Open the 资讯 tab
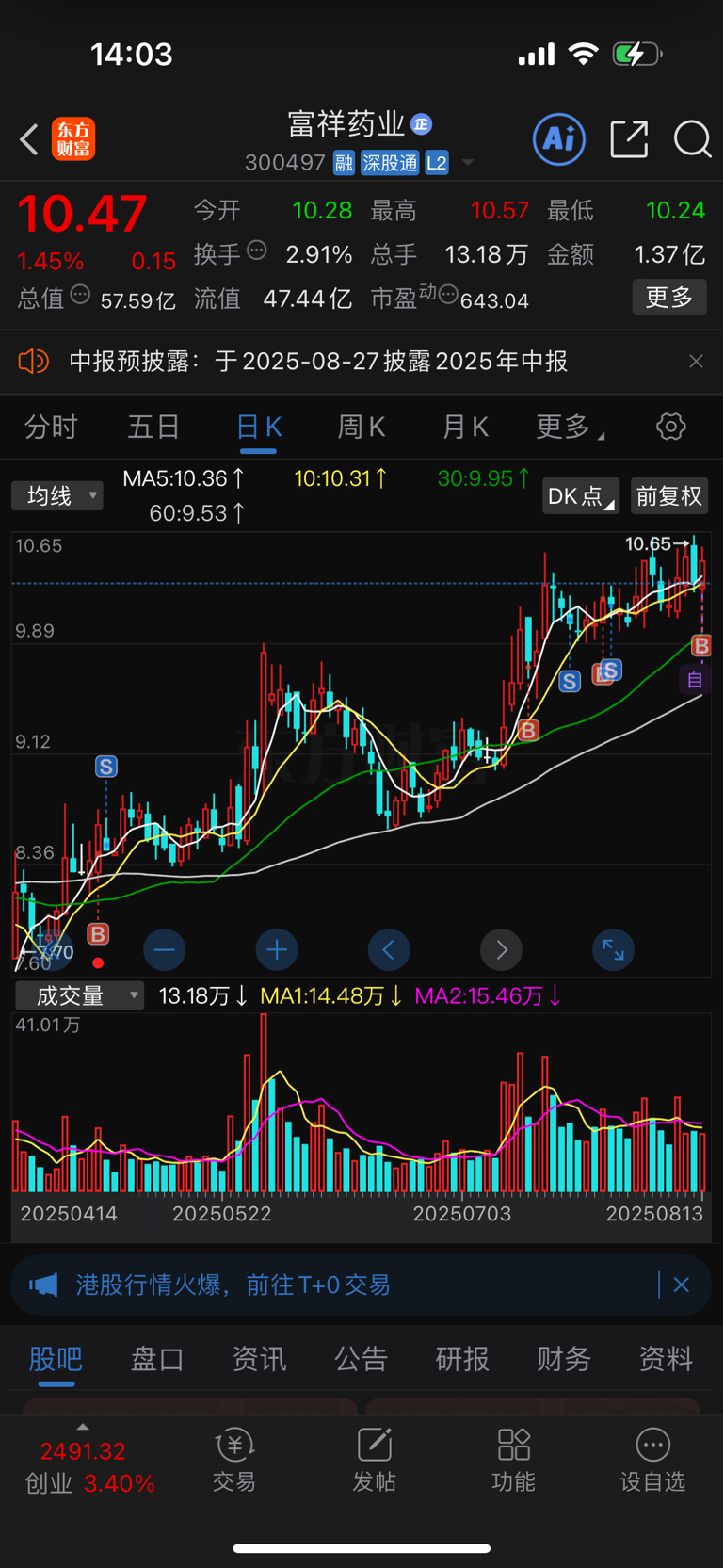Image resolution: width=724 pixels, height=1568 pixels. click(x=259, y=1359)
